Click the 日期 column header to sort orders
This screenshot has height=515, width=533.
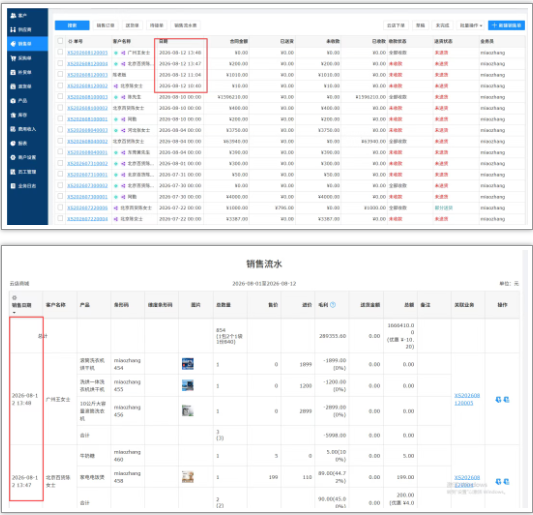coord(164,41)
